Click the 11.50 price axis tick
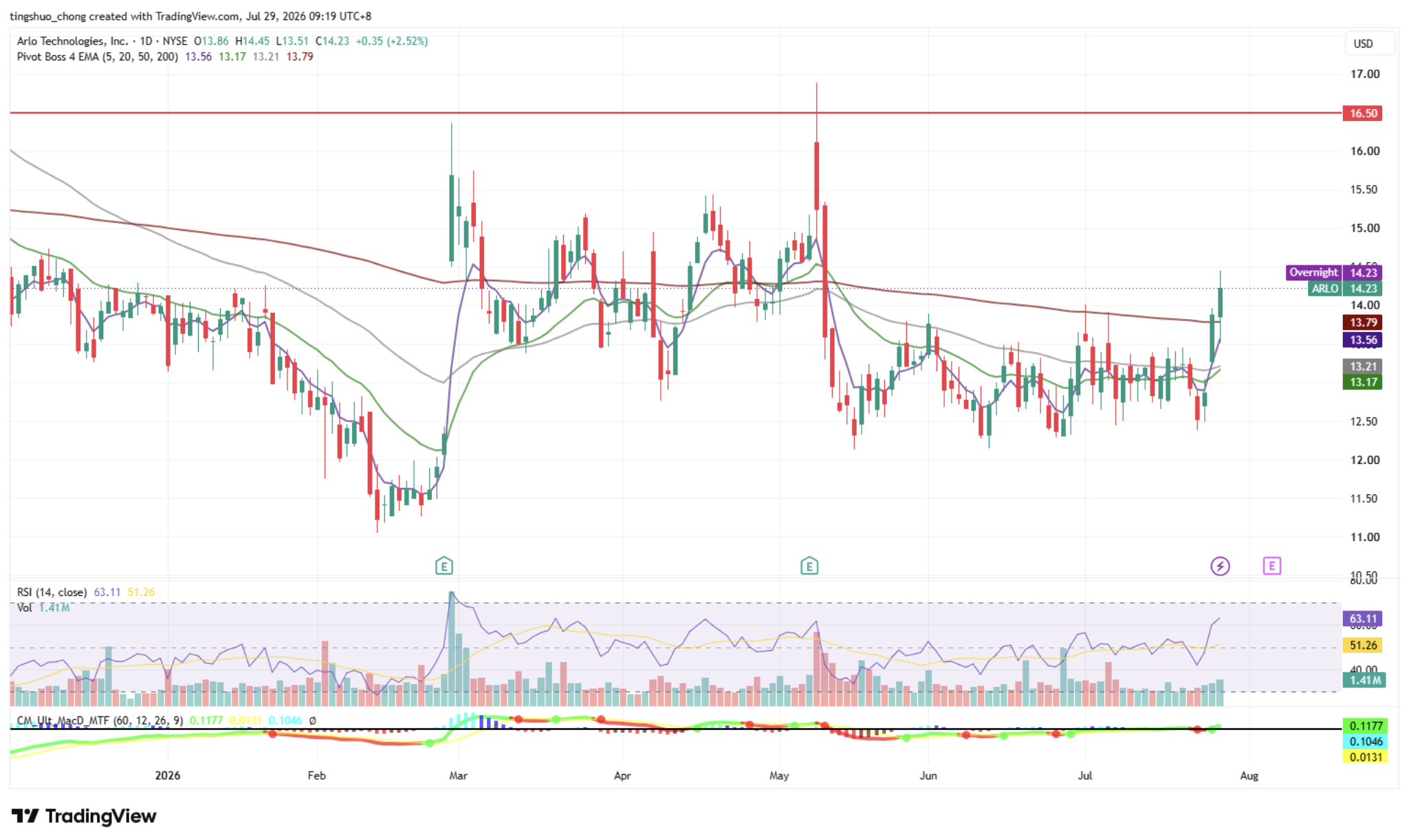This screenshot has width=1411, height=840. [x=1364, y=498]
